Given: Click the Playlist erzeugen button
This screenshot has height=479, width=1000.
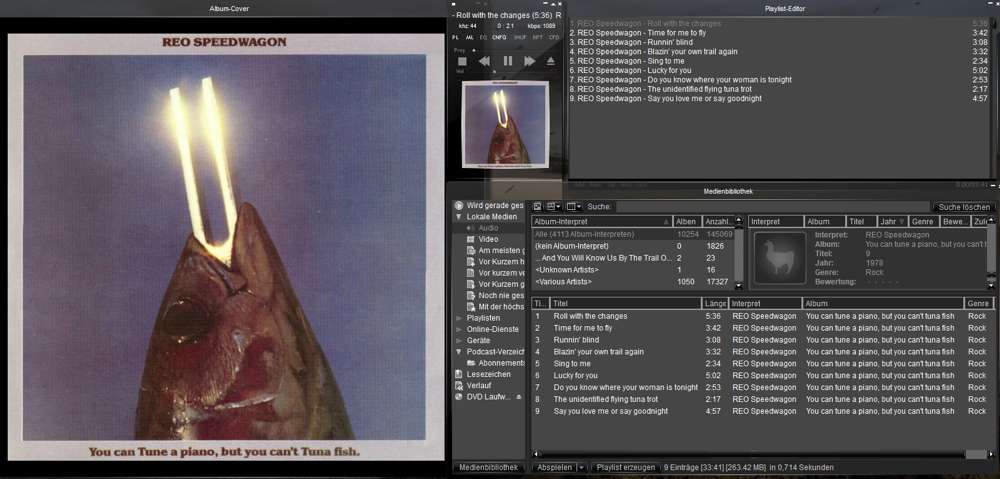Looking at the screenshot, I should click(x=625, y=467).
